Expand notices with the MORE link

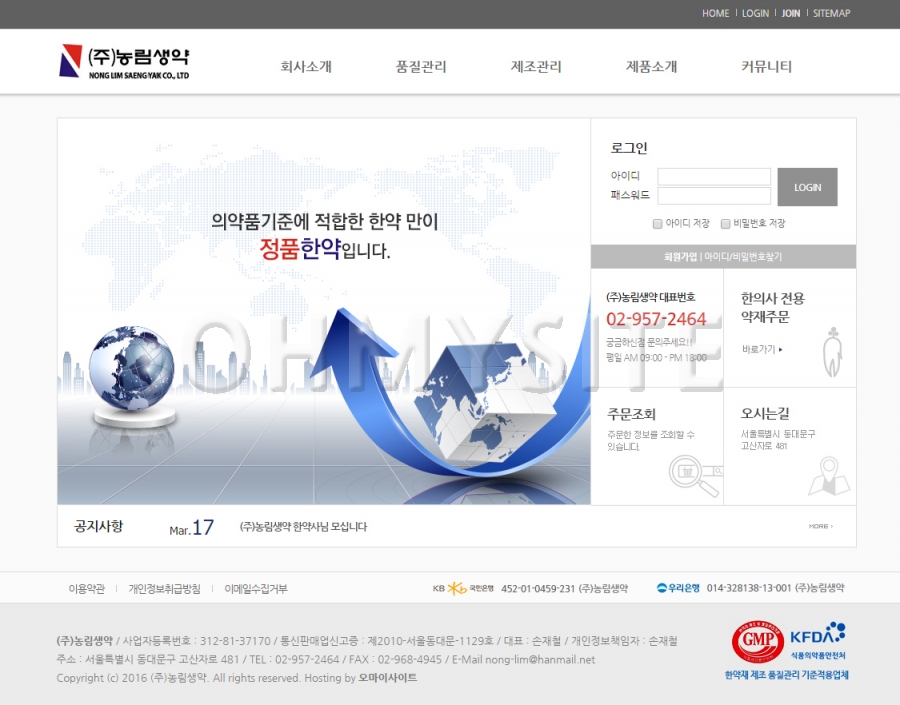819,526
